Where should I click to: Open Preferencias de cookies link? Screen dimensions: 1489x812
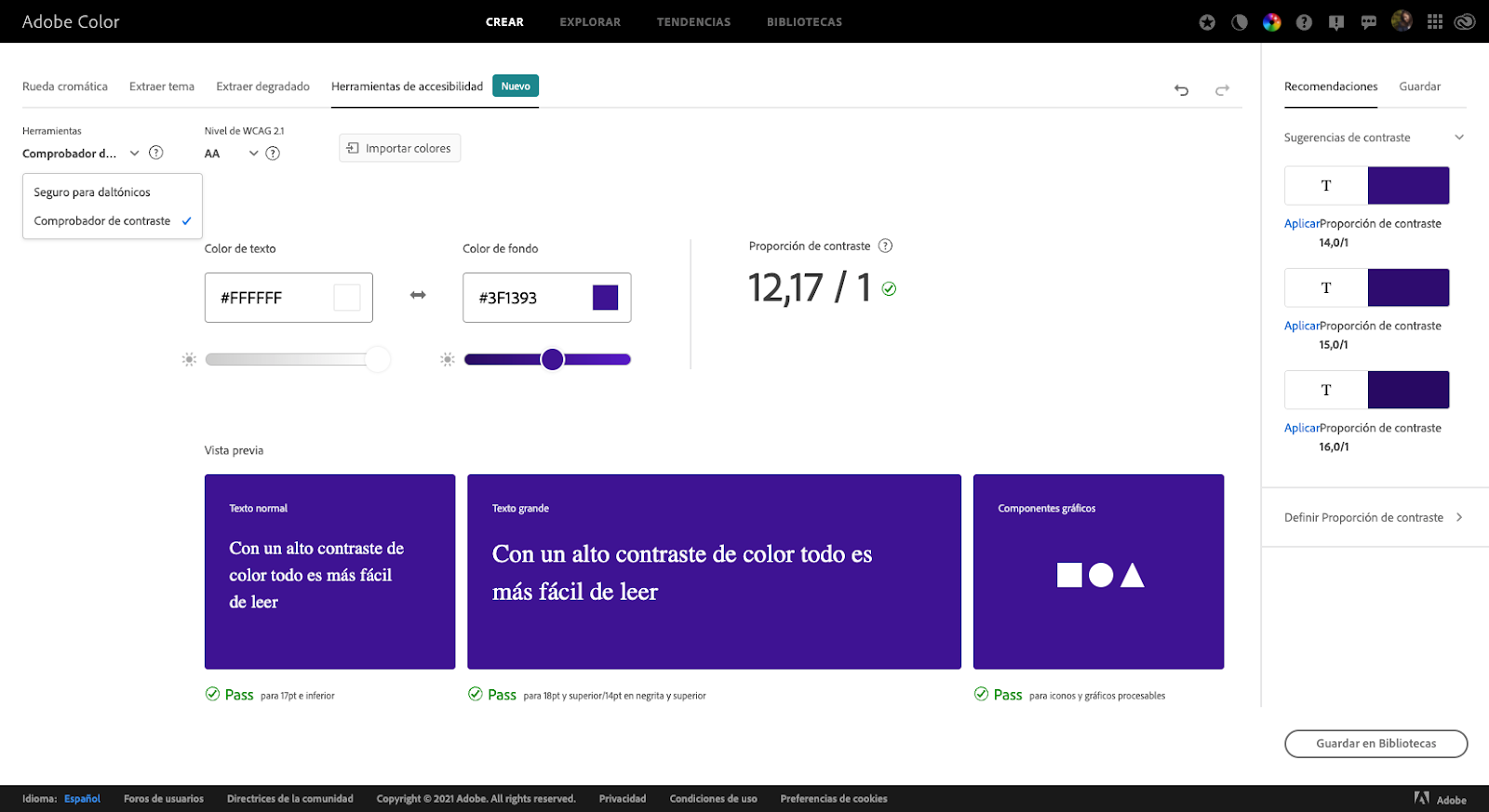[834, 799]
